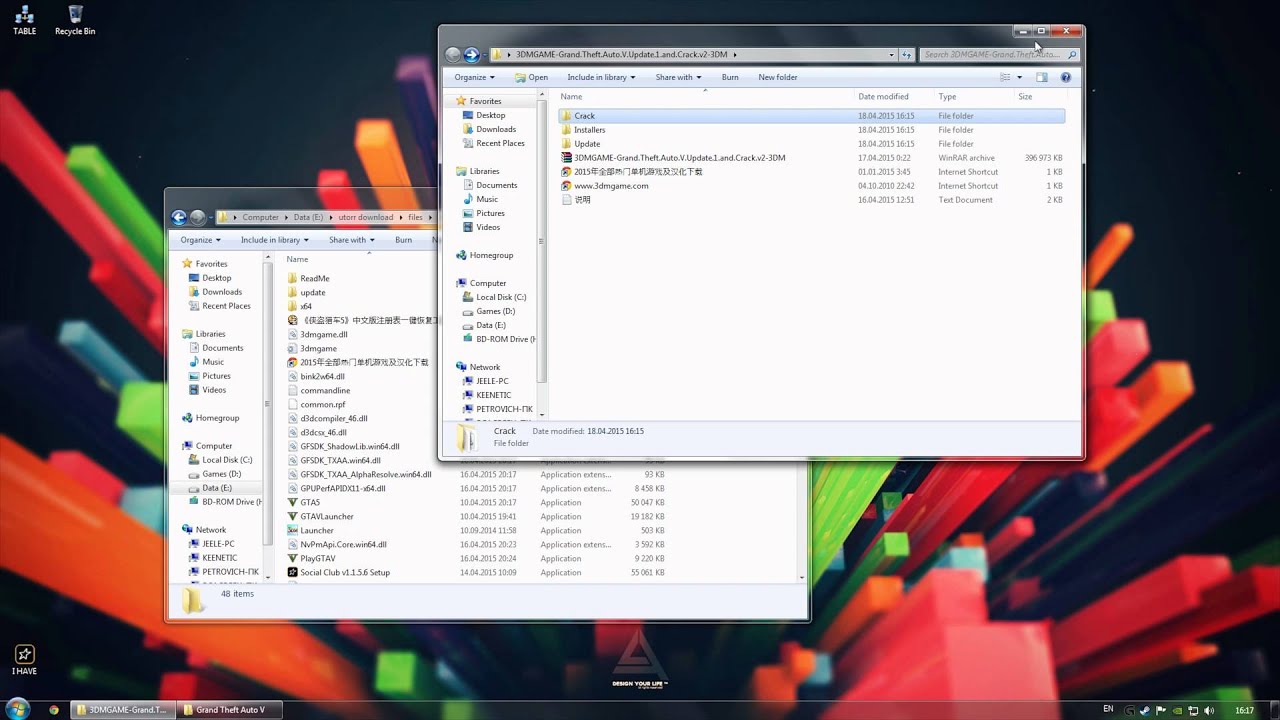This screenshot has height=720, width=1280.
Task: Click the Data (E:) breadcrumb in the rear window
Action: pos(308,217)
